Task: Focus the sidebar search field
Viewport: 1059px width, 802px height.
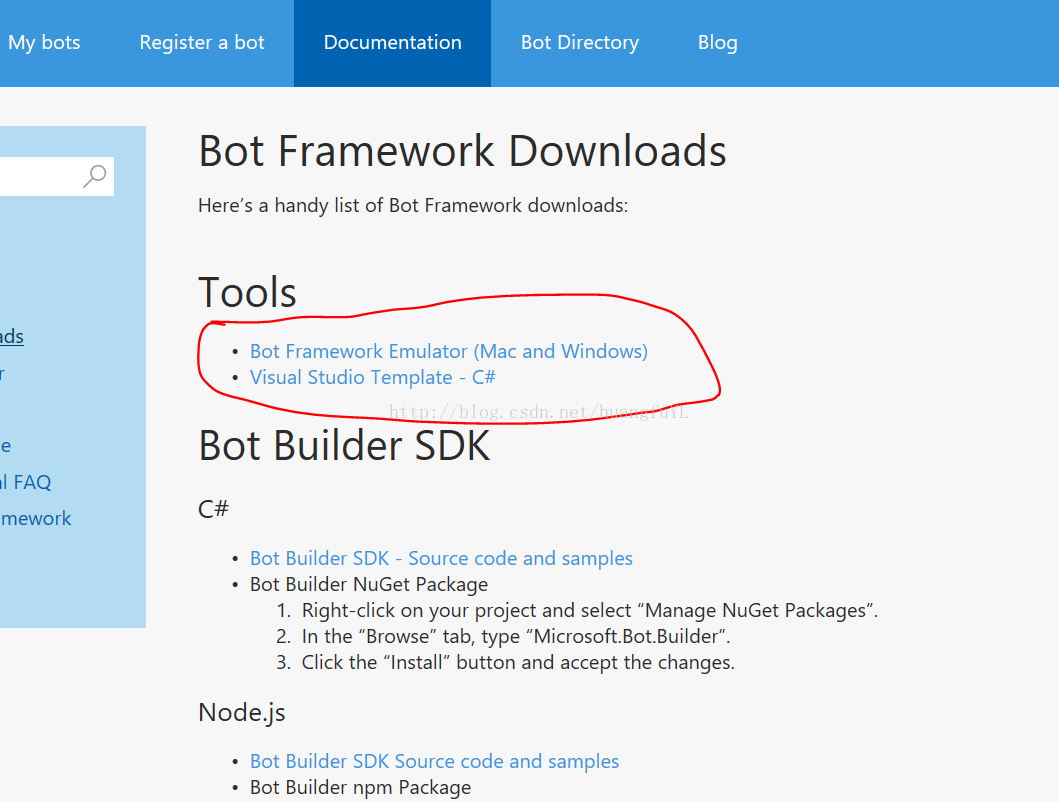Action: click(x=57, y=176)
